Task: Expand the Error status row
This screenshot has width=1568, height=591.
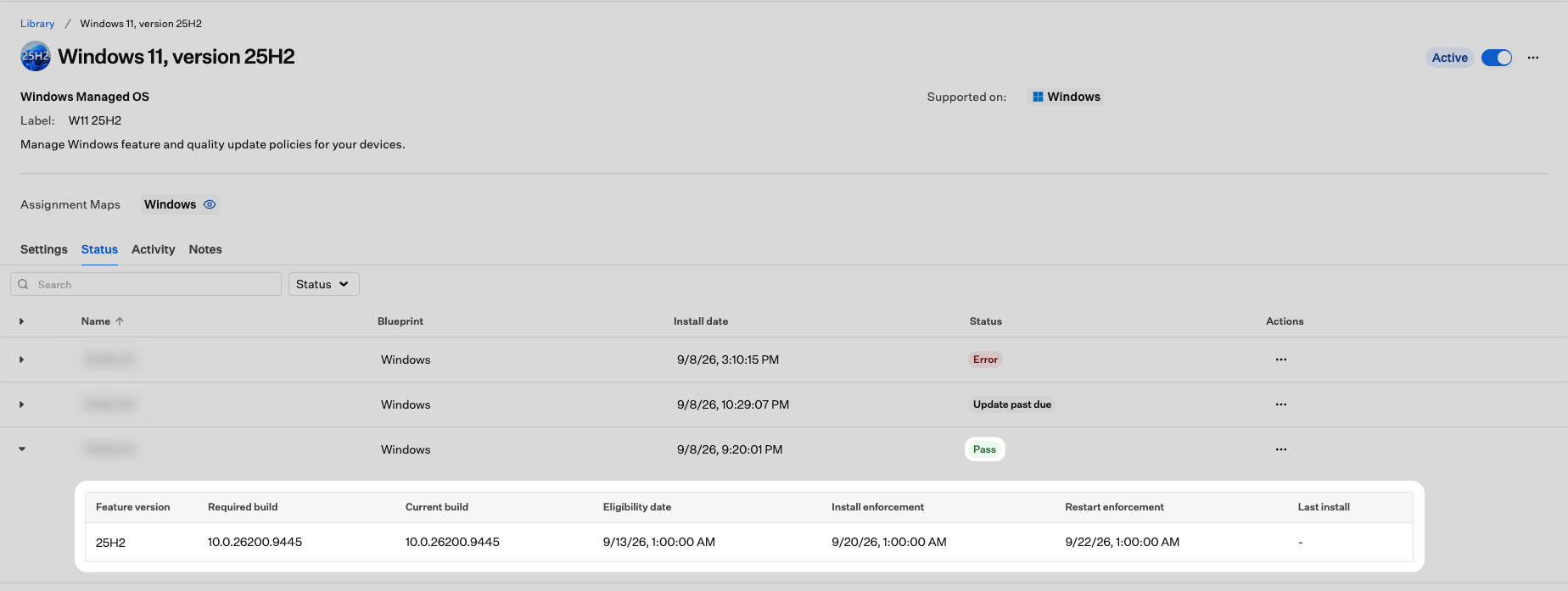Action: (x=21, y=360)
